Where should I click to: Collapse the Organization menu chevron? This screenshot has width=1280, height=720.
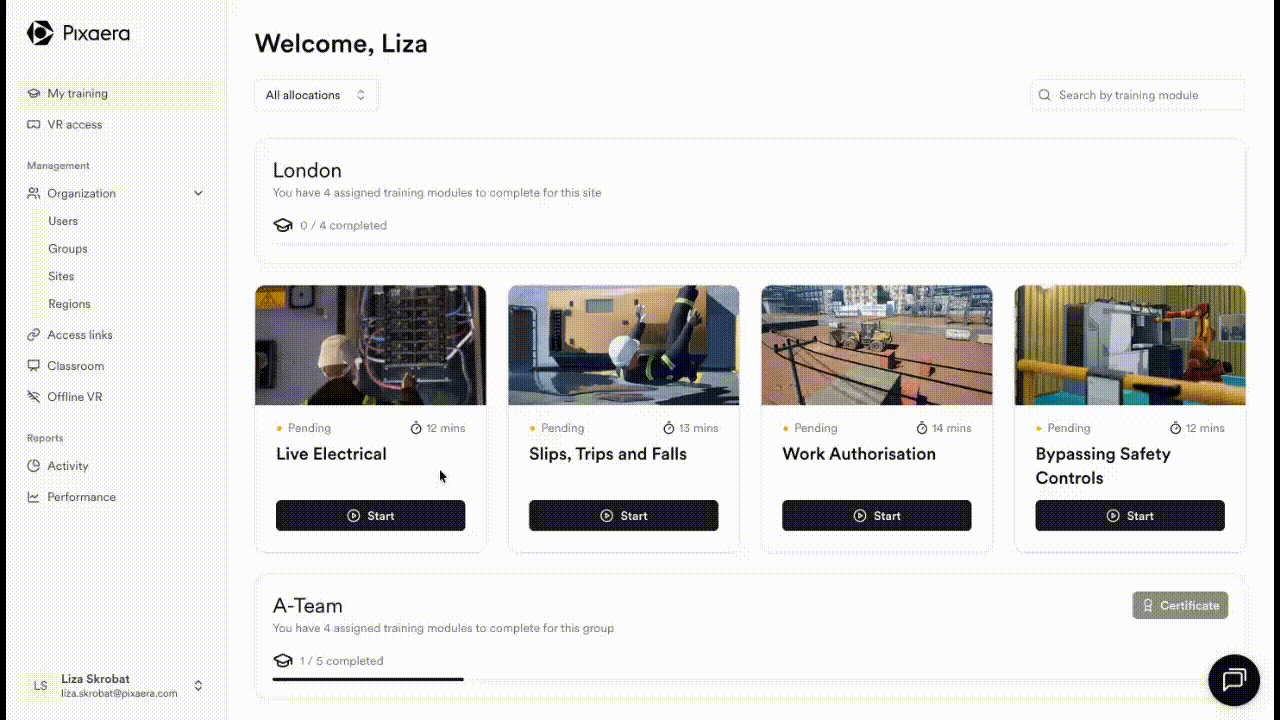click(x=198, y=194)
